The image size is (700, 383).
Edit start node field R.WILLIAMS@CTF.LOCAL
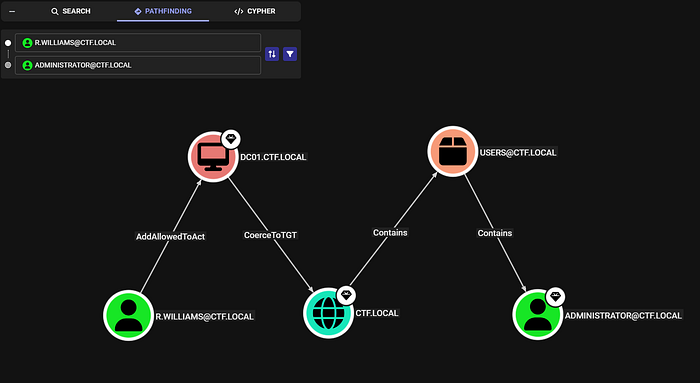pyautogui.click(x=138, y=43)
